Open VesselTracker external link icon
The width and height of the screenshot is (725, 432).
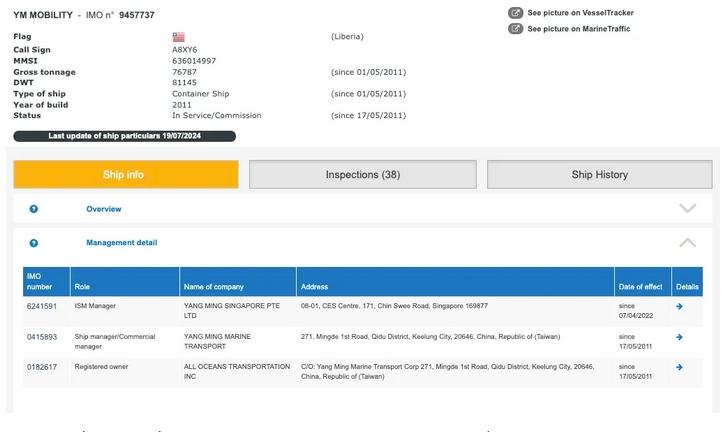pyautogui.click(x=516, y=13)
